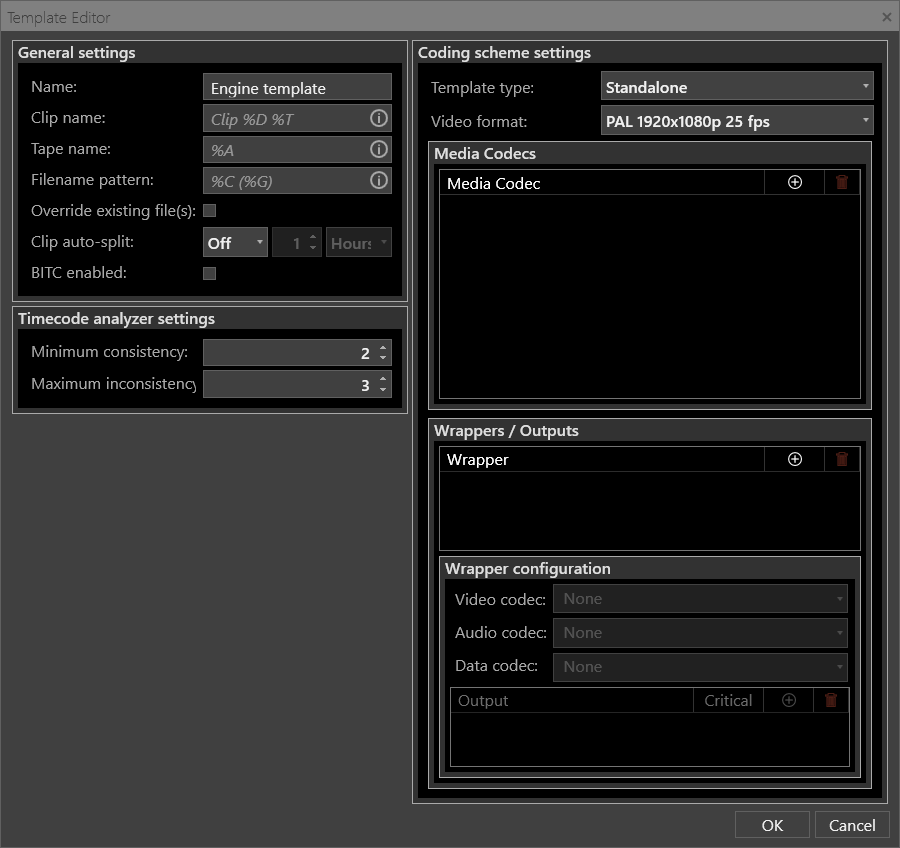
Task: Click the Critical column header
Action: [x=728, y=700]
